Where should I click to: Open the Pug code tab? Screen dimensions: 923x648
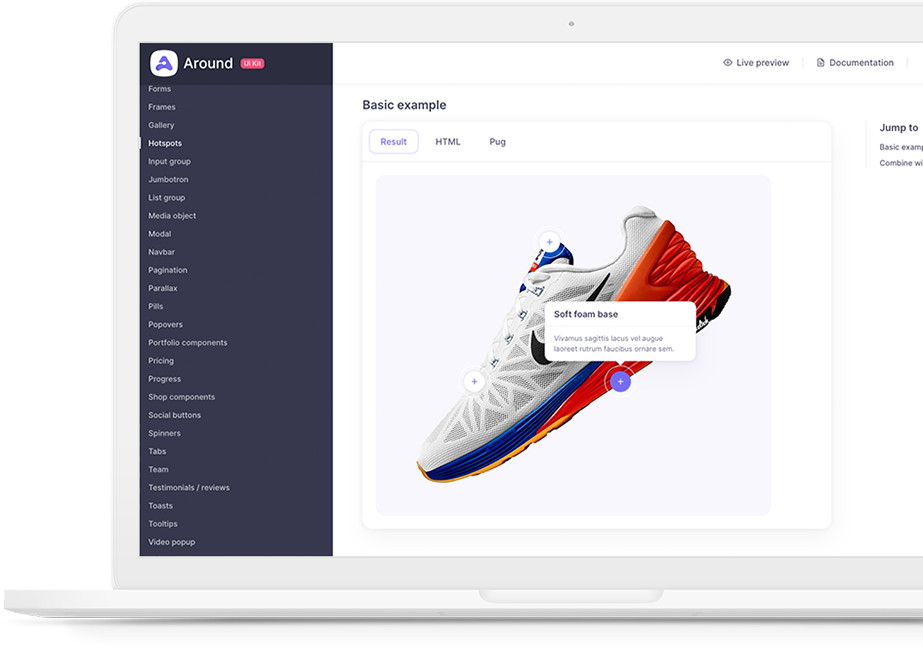pyautogui.click(x=497, y=142)
